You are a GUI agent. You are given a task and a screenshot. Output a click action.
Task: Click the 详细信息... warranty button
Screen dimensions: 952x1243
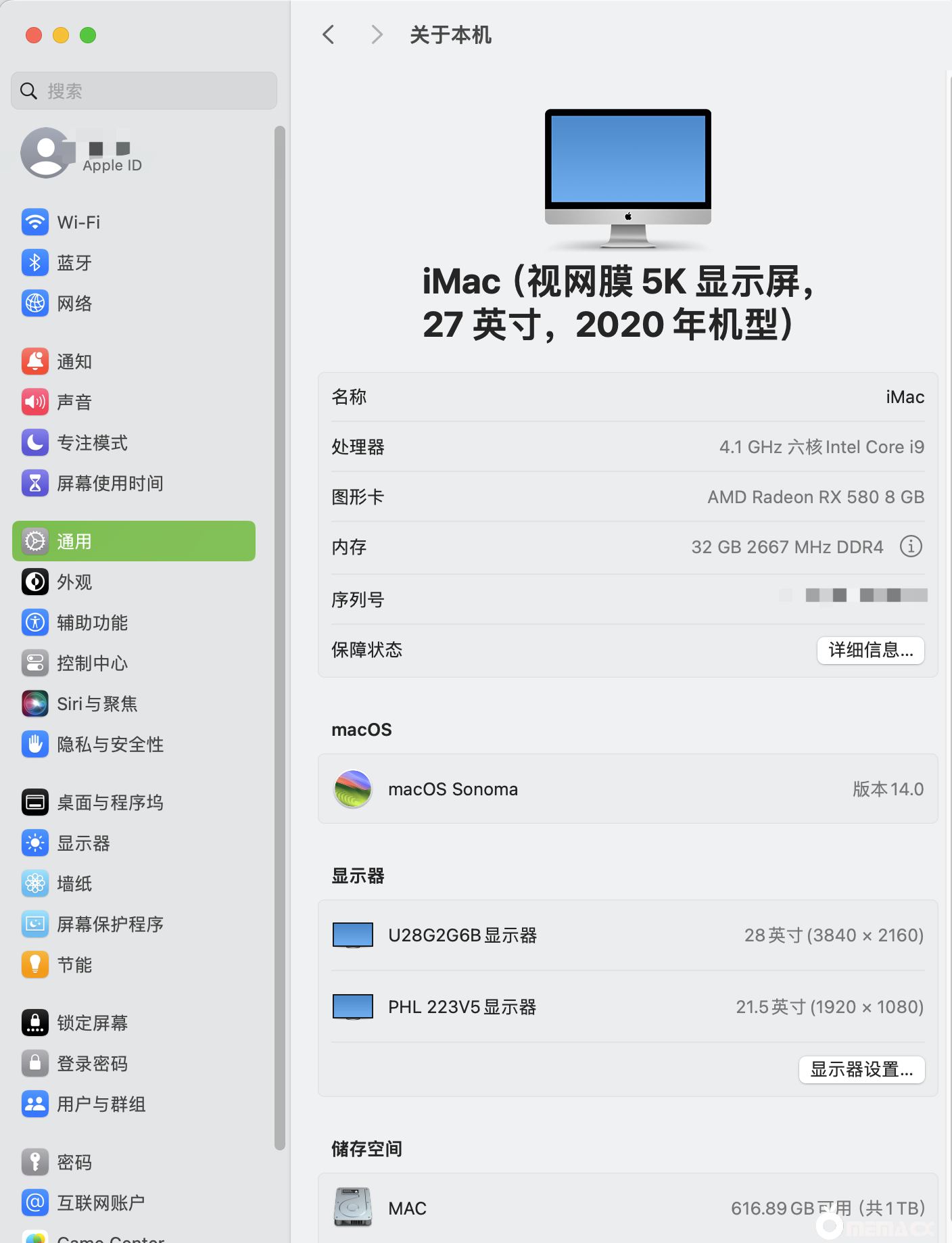click(x=870, y=650)
